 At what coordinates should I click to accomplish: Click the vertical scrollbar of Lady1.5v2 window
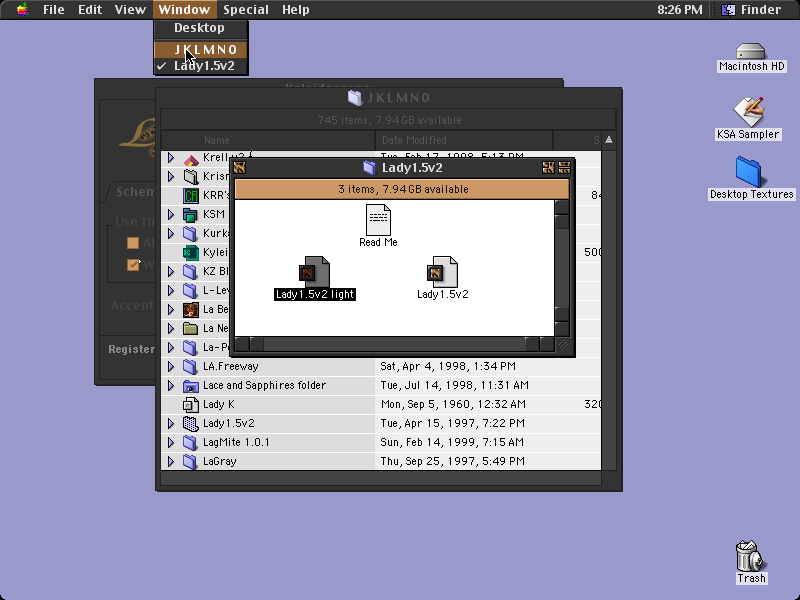click(562, 267)
